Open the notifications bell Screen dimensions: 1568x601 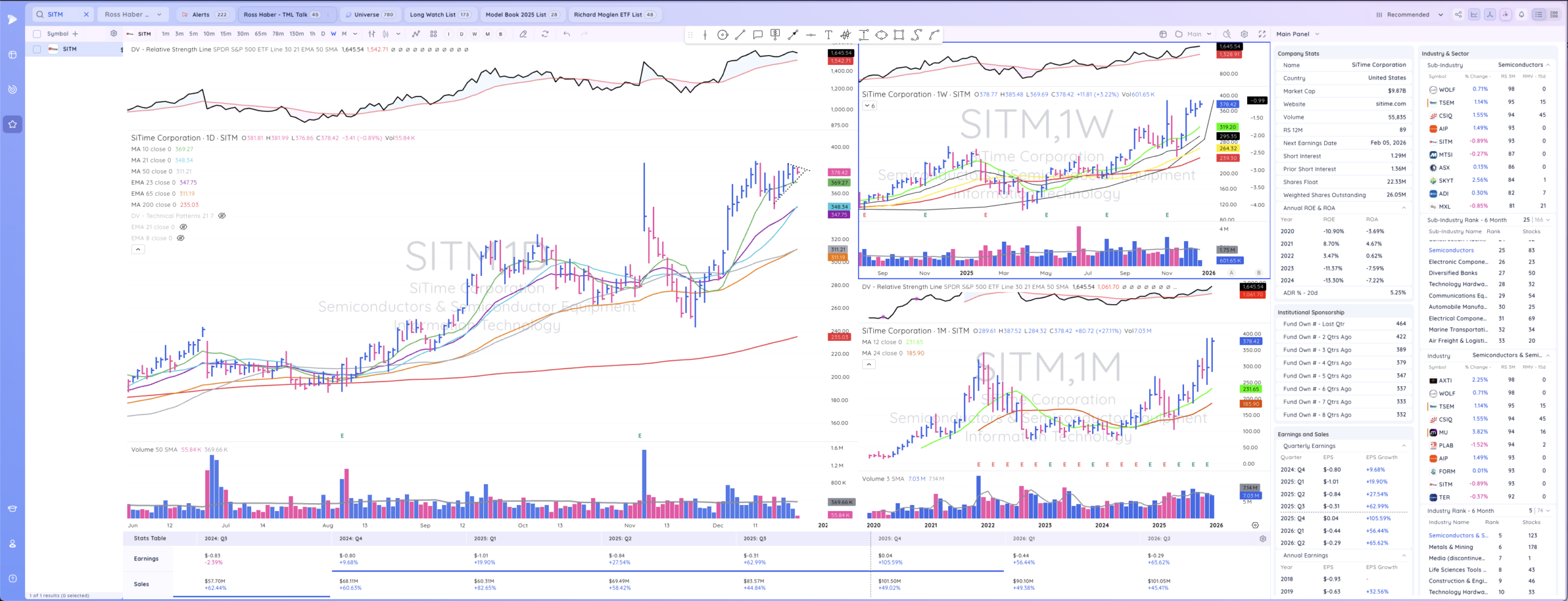click(1521, 15)
